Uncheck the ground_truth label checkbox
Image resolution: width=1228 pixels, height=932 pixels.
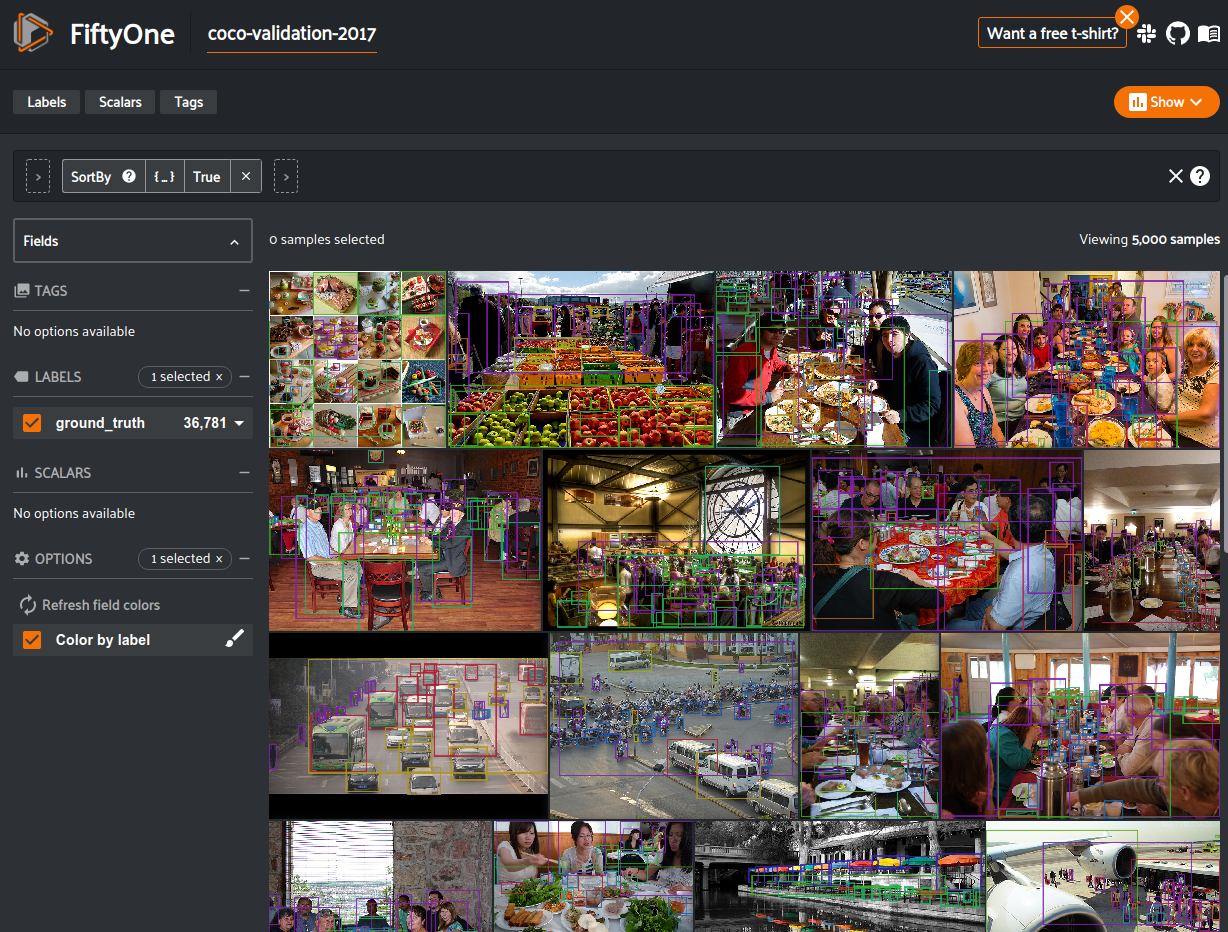[x=32, y=423]
